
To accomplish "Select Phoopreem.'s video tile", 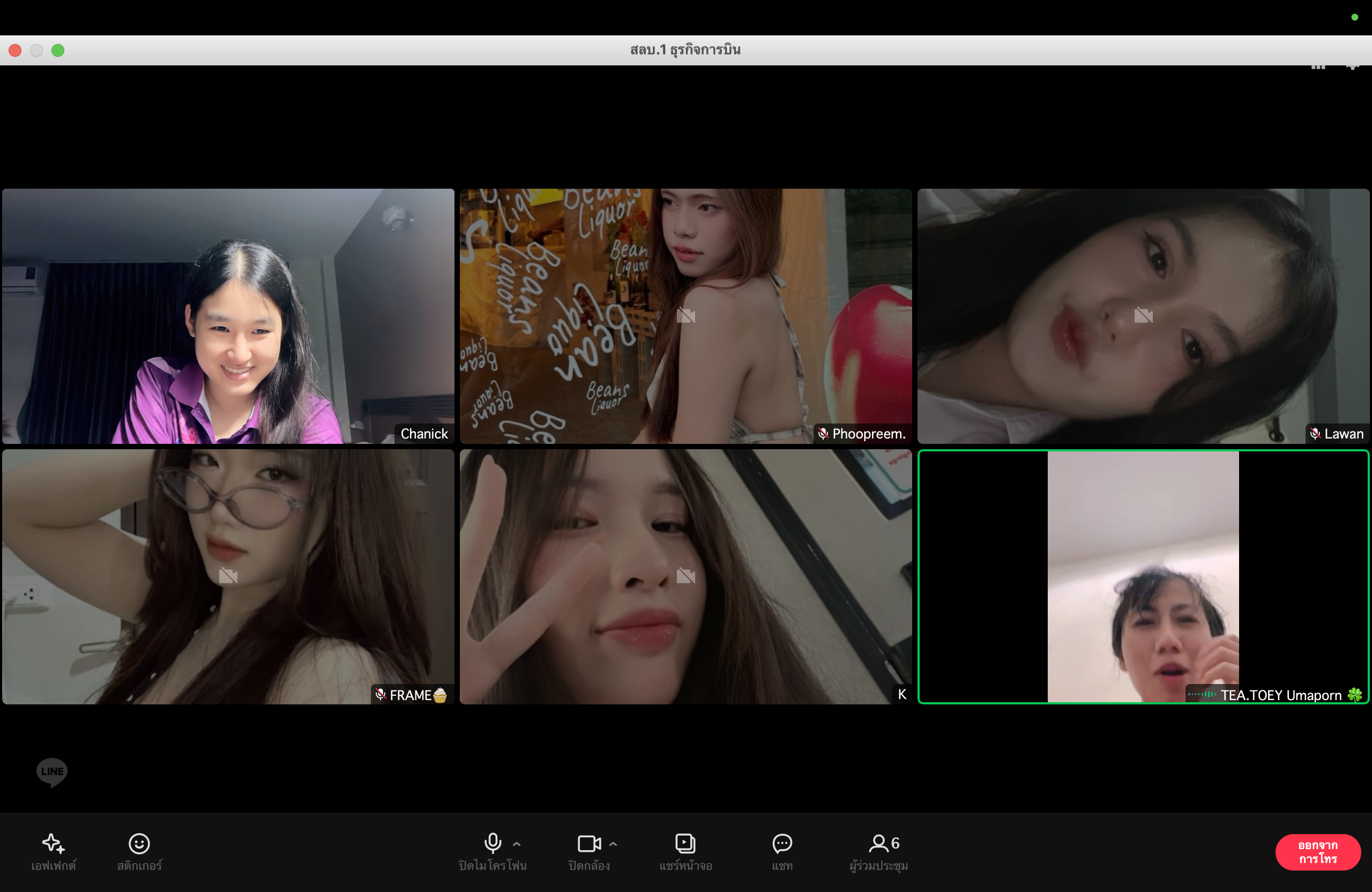I will [x=685, y=316].
